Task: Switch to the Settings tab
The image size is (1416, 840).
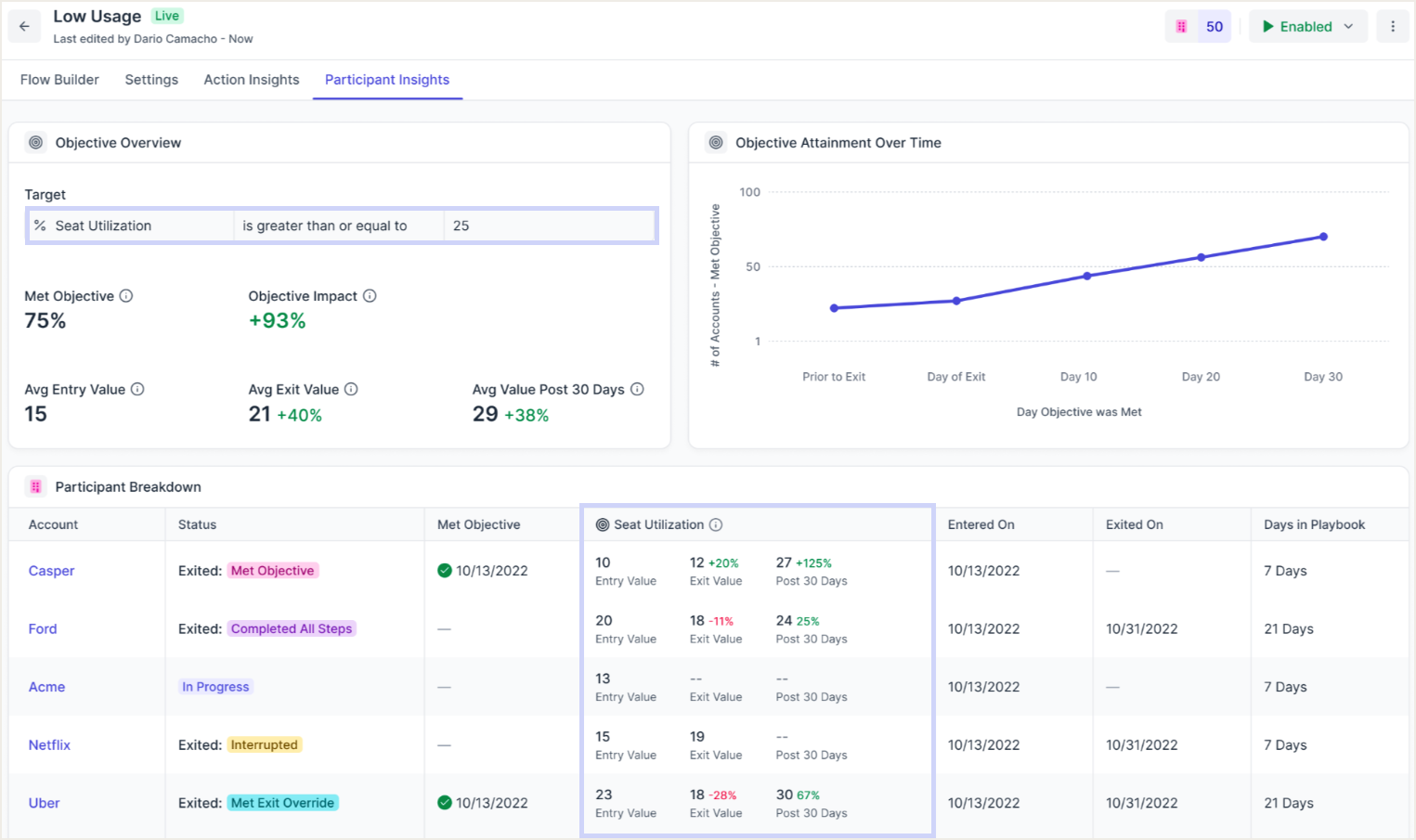Action: [x=151, y=80]
